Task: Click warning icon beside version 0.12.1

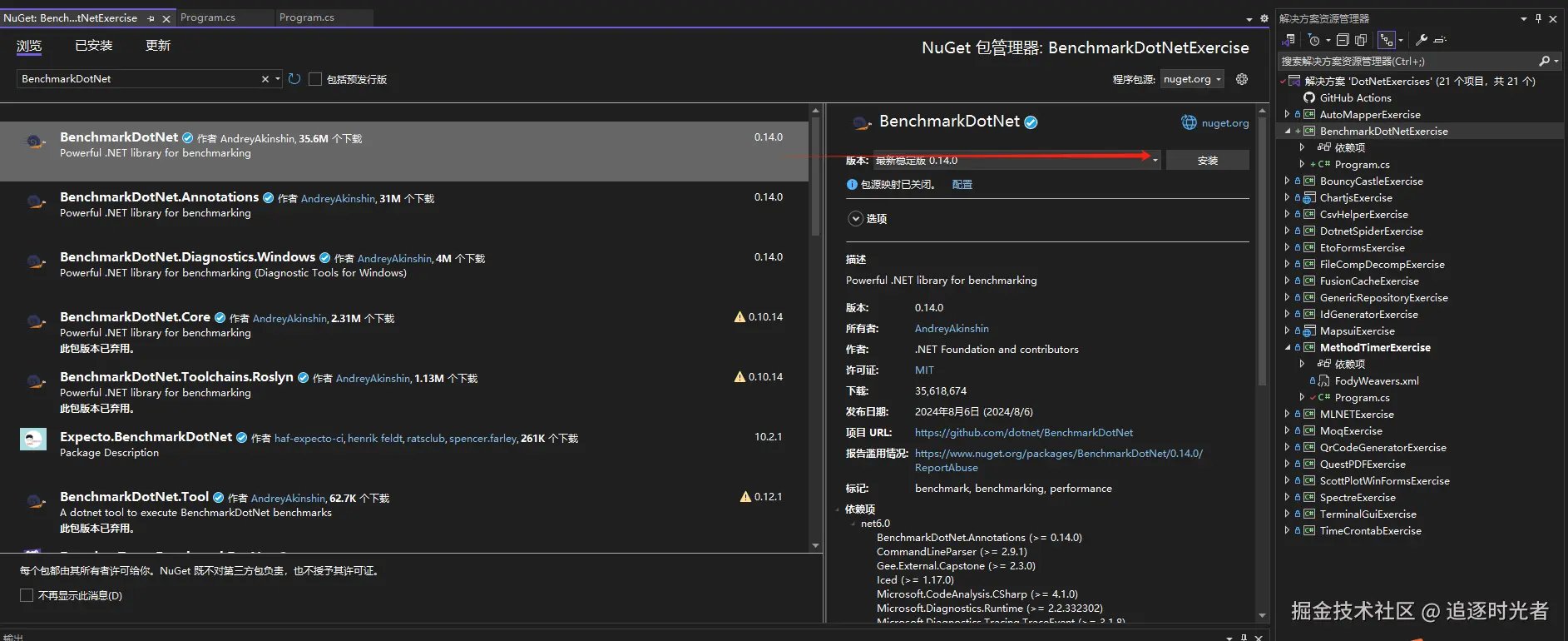Action: pos(745,497)
